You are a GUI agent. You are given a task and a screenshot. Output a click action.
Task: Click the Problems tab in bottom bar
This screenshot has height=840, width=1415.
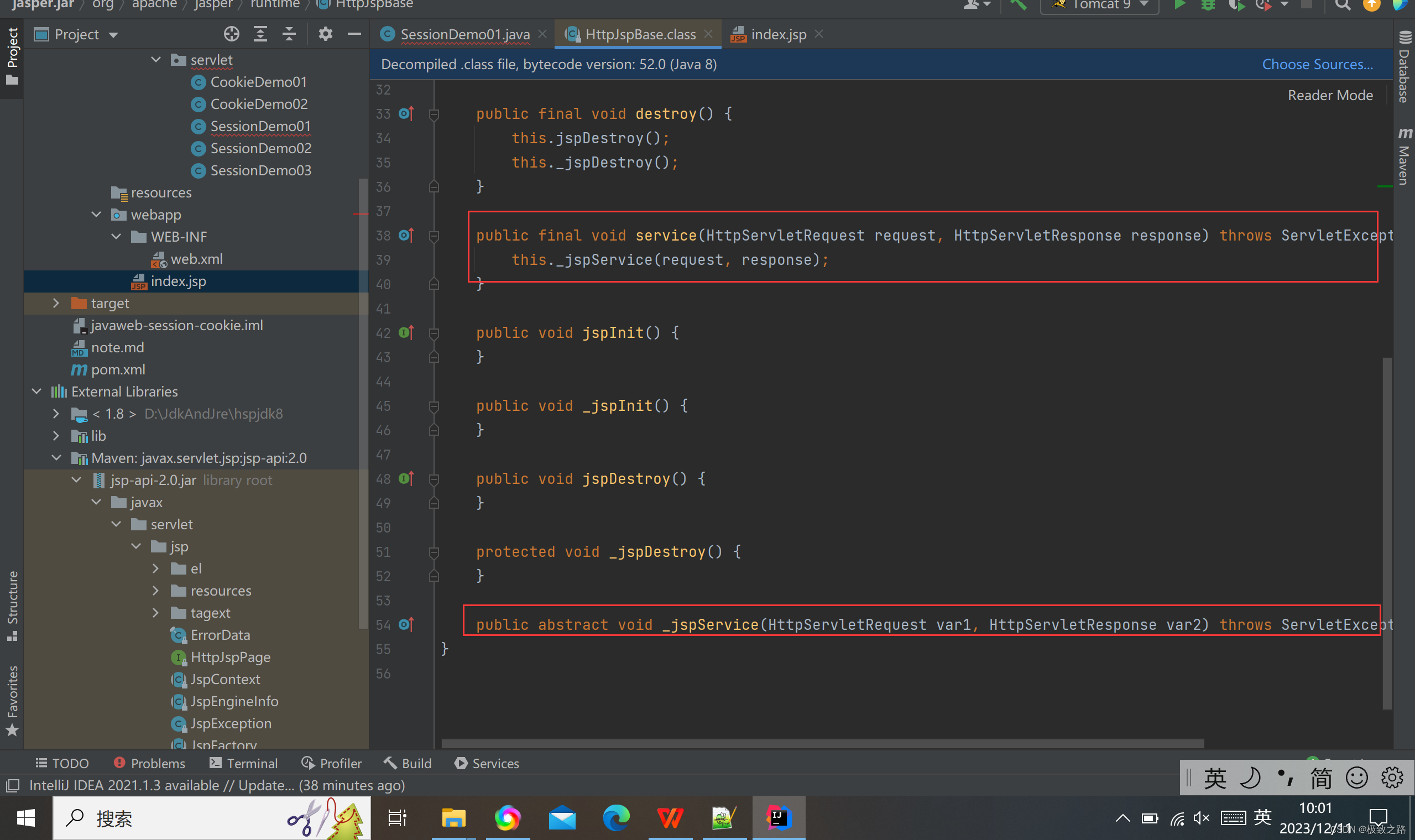pos(149,763)
